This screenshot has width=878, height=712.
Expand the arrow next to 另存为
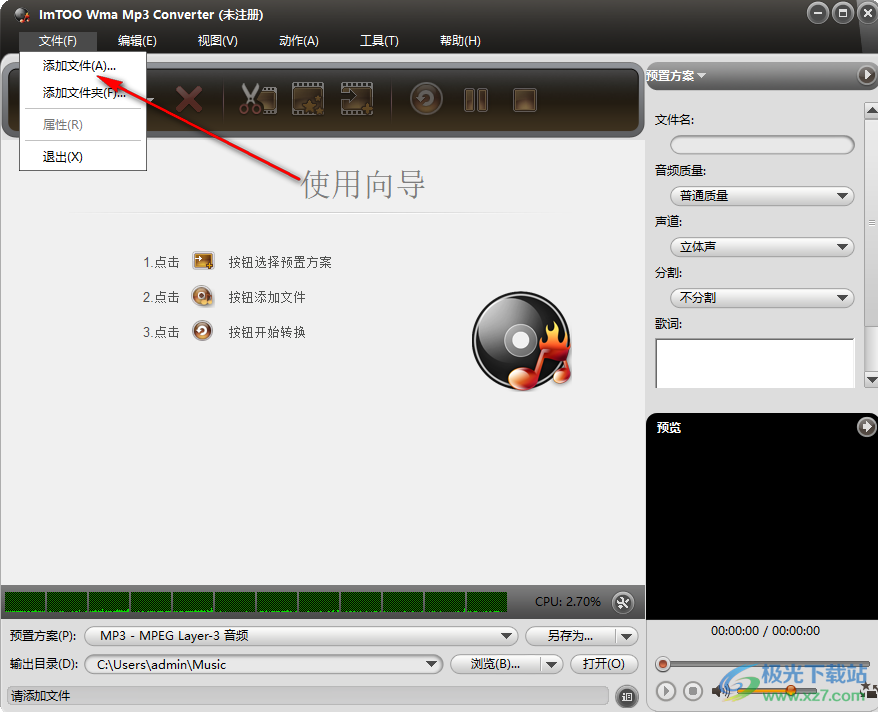(627, 636)
